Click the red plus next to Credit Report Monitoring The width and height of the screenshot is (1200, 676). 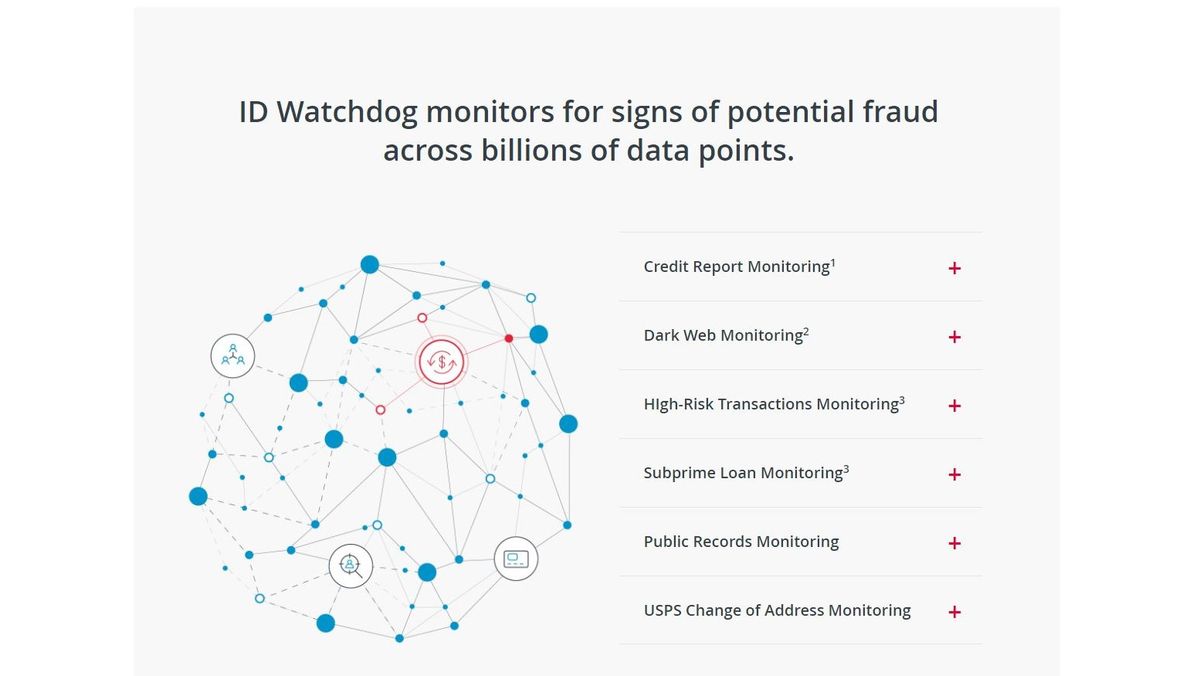tap(954, 268)
